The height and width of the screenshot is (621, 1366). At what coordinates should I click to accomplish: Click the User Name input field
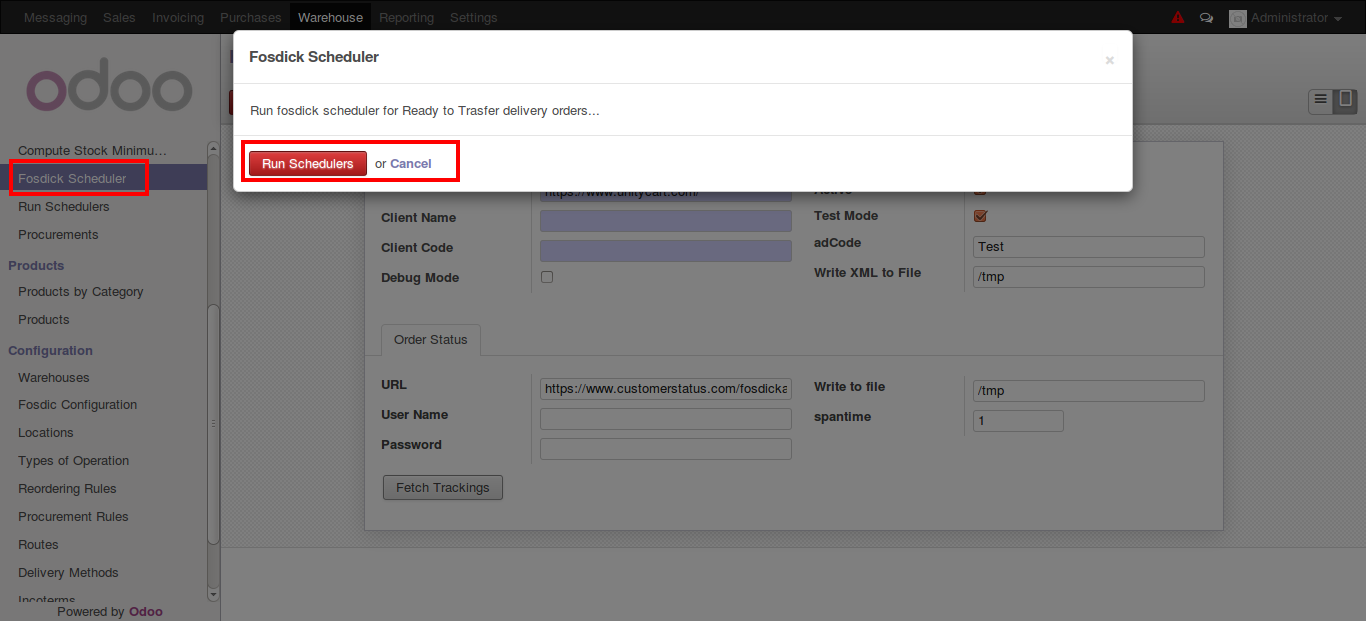click(666, 419)
